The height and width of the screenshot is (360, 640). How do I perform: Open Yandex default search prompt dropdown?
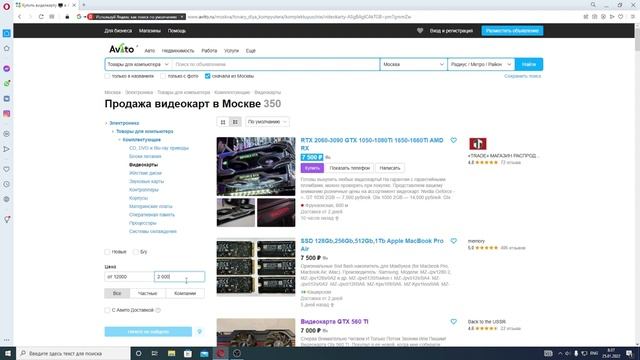(x=182, y=17)
